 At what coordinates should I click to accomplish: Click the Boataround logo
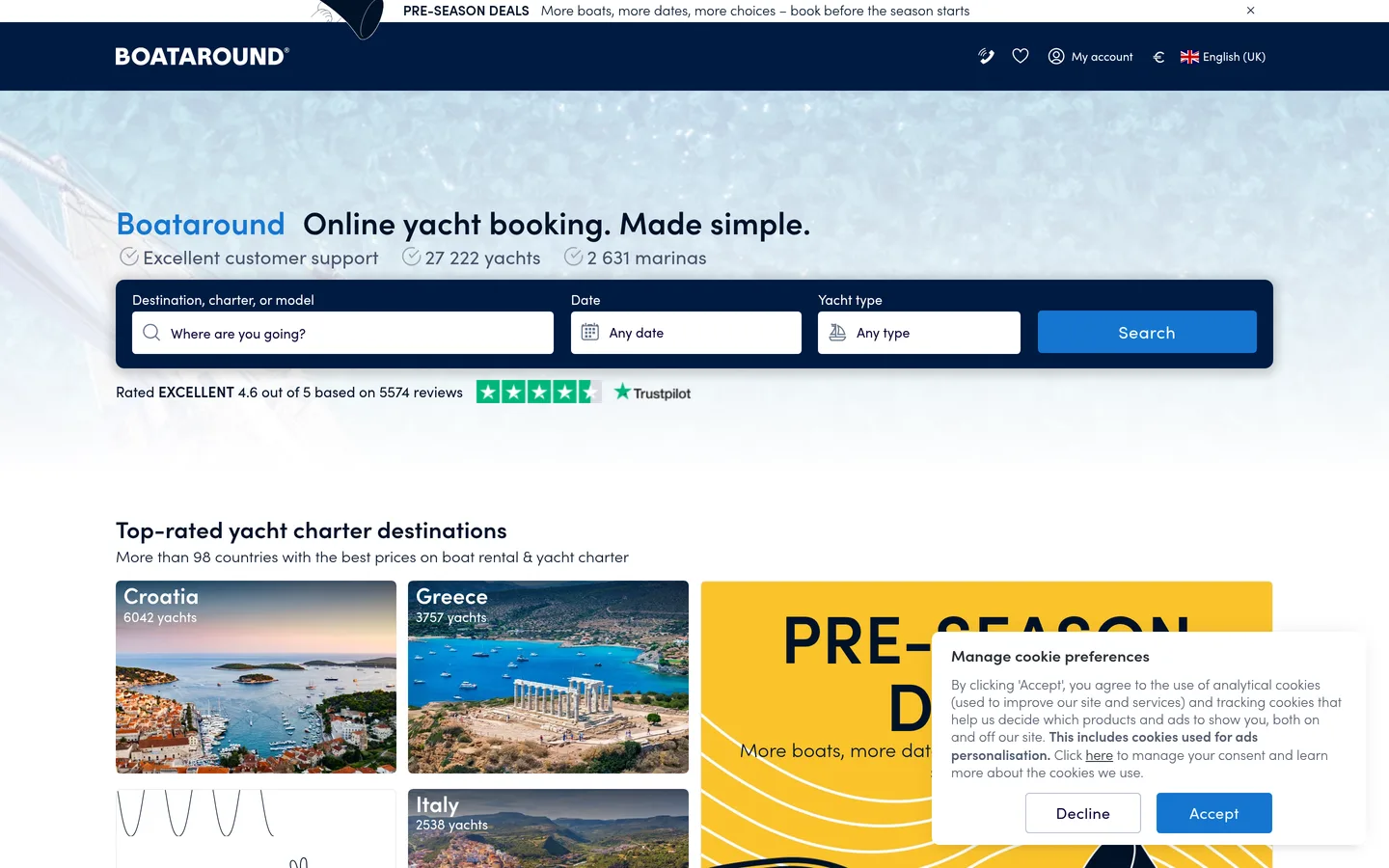[x=203, y=57]
